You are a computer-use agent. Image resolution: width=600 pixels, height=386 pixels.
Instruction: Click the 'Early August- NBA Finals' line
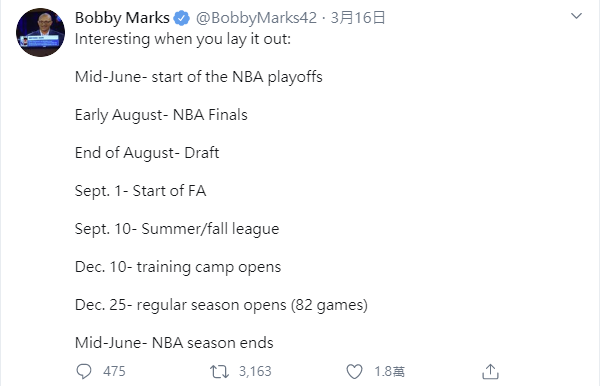pos(161,115)
